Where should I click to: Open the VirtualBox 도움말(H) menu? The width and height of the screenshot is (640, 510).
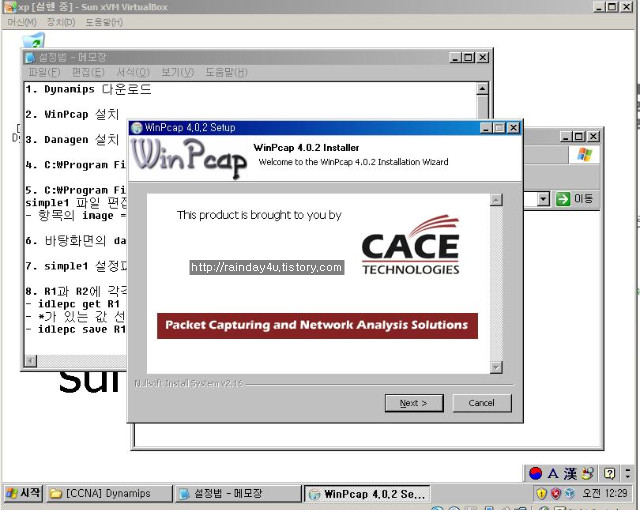[x=104, y=22]
